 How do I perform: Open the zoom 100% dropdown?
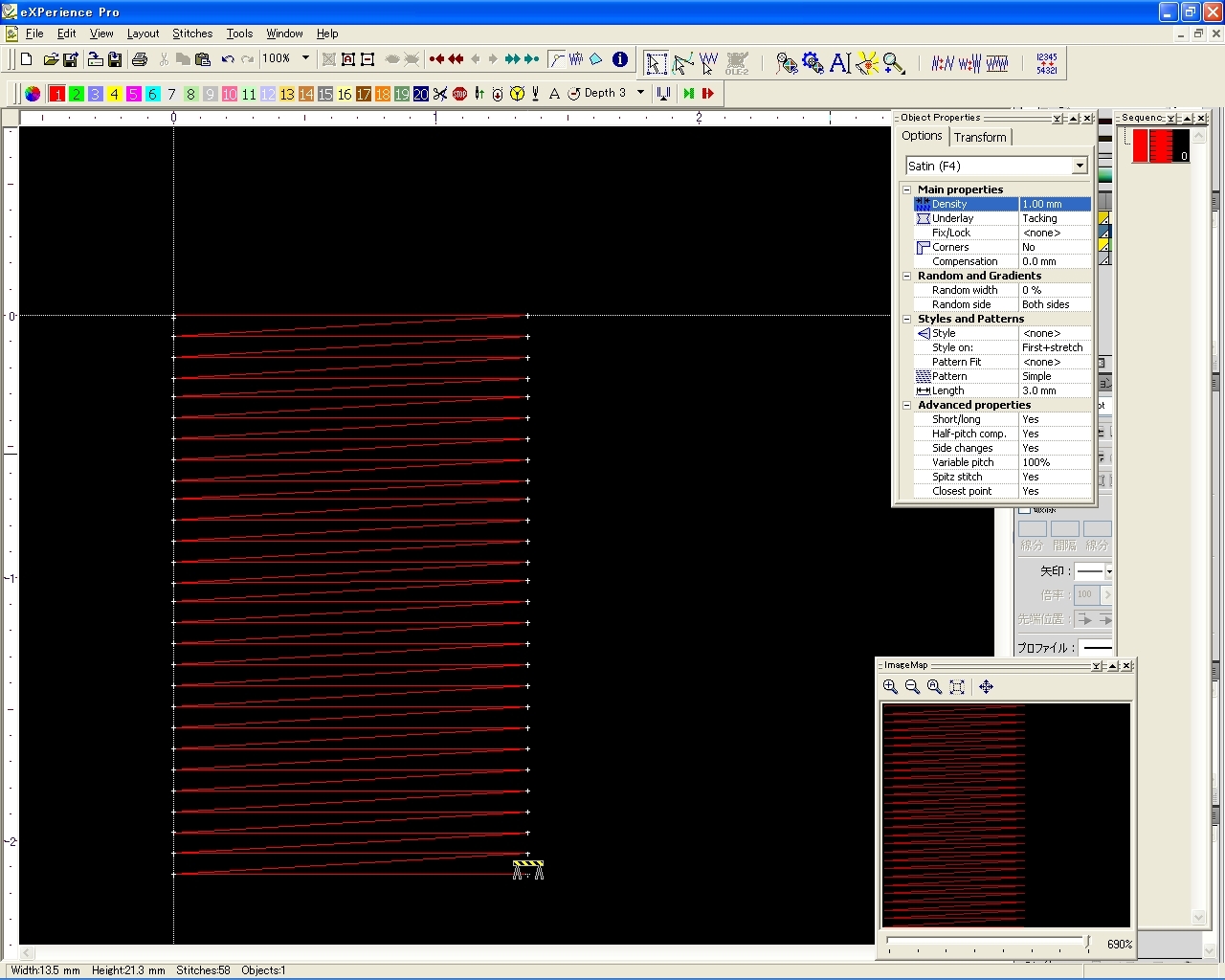point(306,58)
